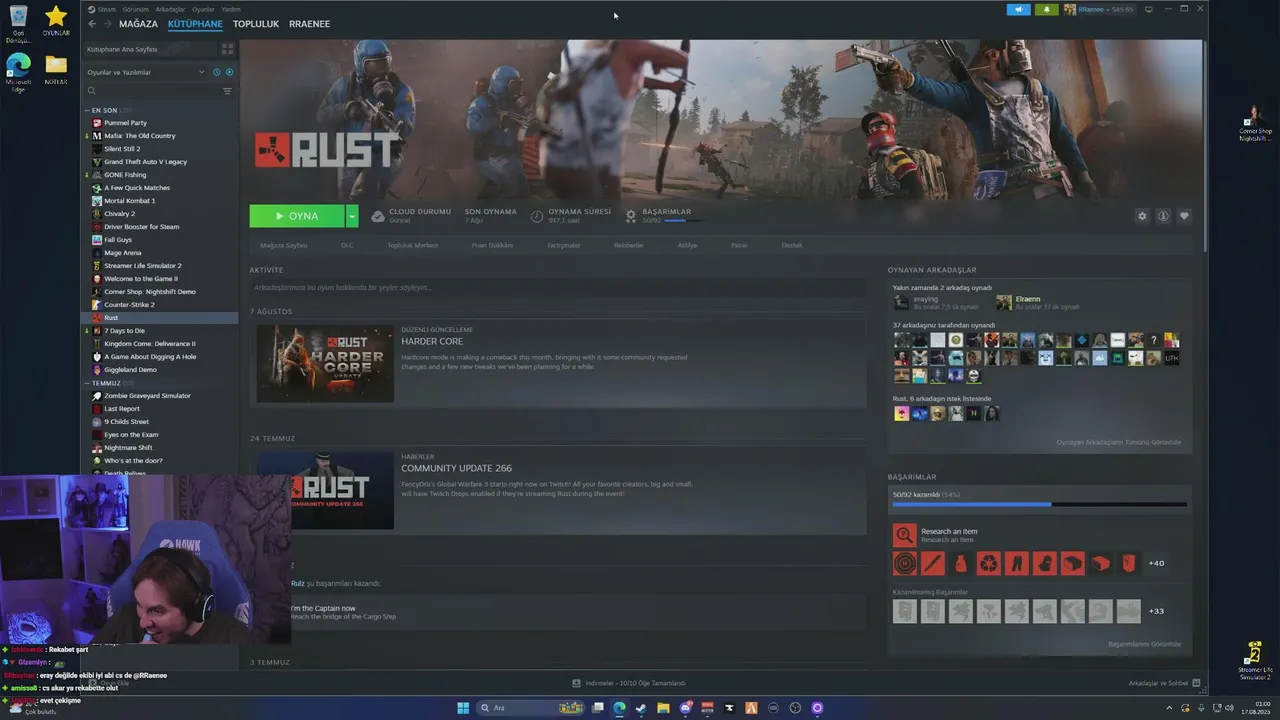Open Oynayan Arkadaşların Tümünü Görüntüle link
1280x720 pixels.
(x=1119, y=442)
